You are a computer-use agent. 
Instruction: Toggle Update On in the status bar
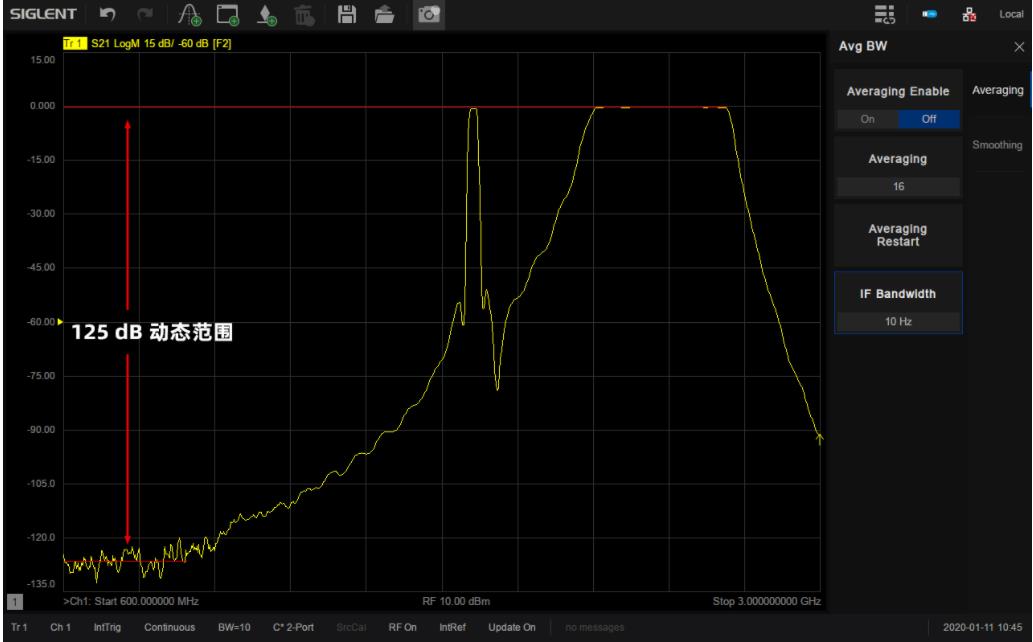511,627
